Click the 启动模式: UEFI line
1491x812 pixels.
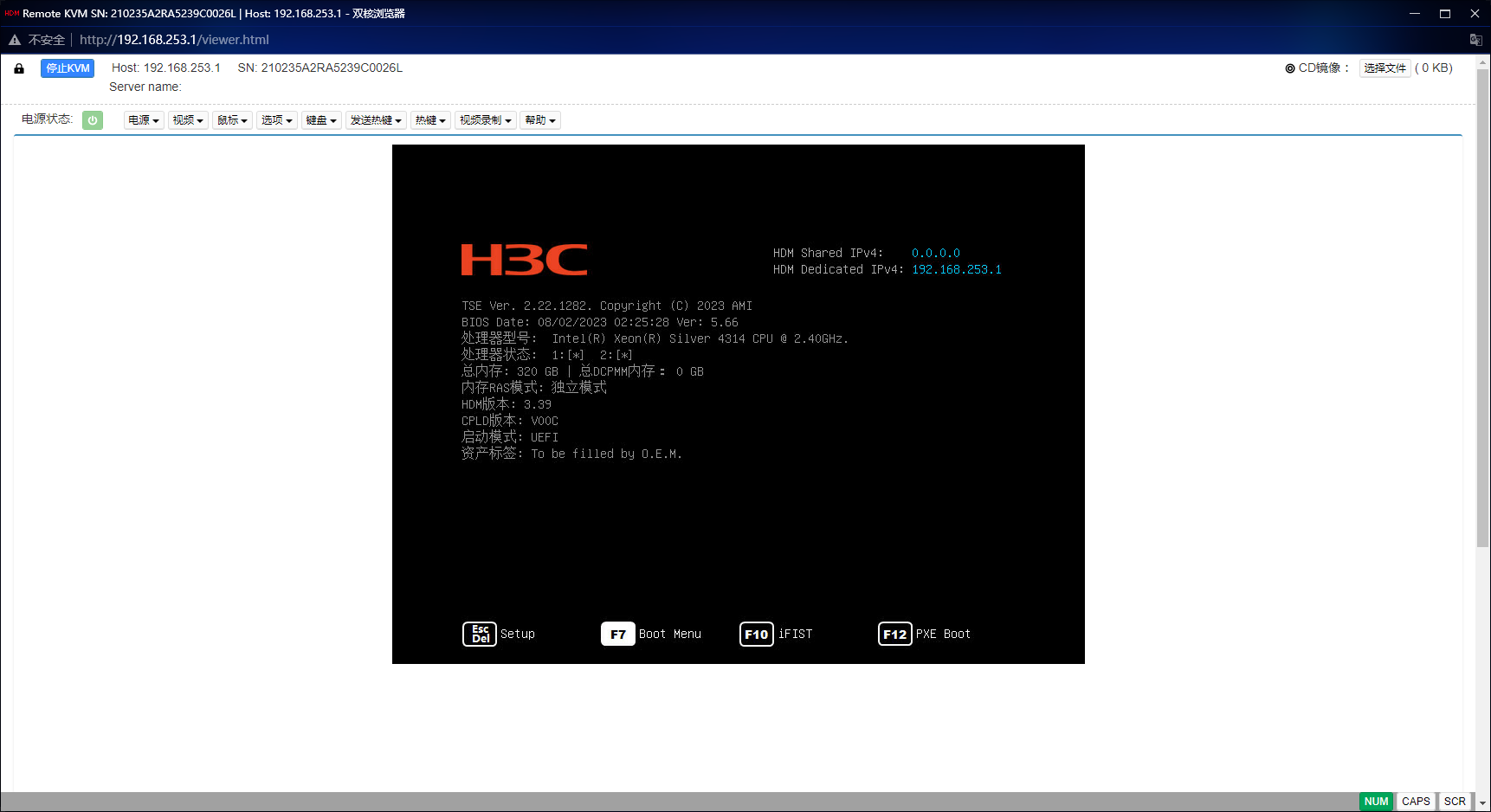510,437
